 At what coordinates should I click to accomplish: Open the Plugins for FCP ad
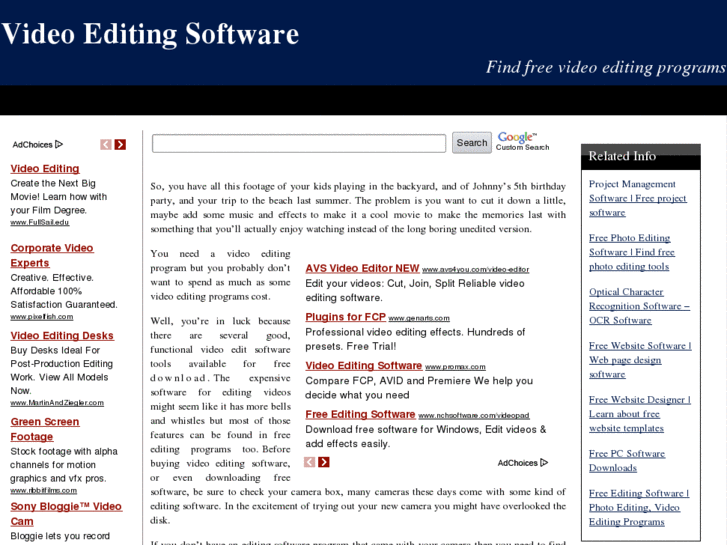[x=345, y=317]
